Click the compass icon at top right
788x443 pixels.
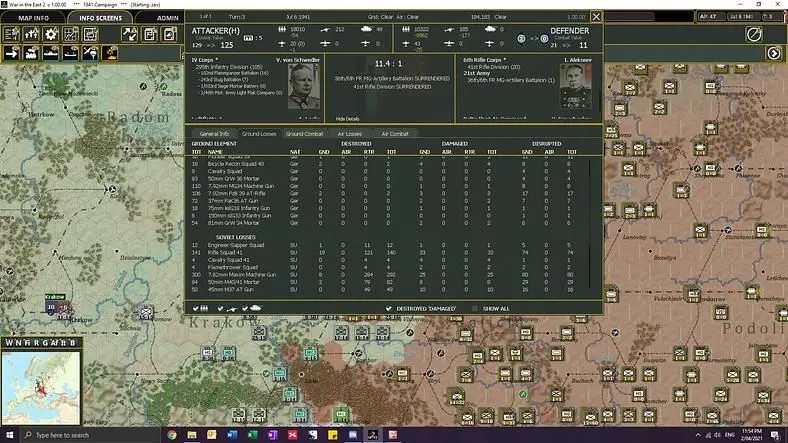point(754,34)
